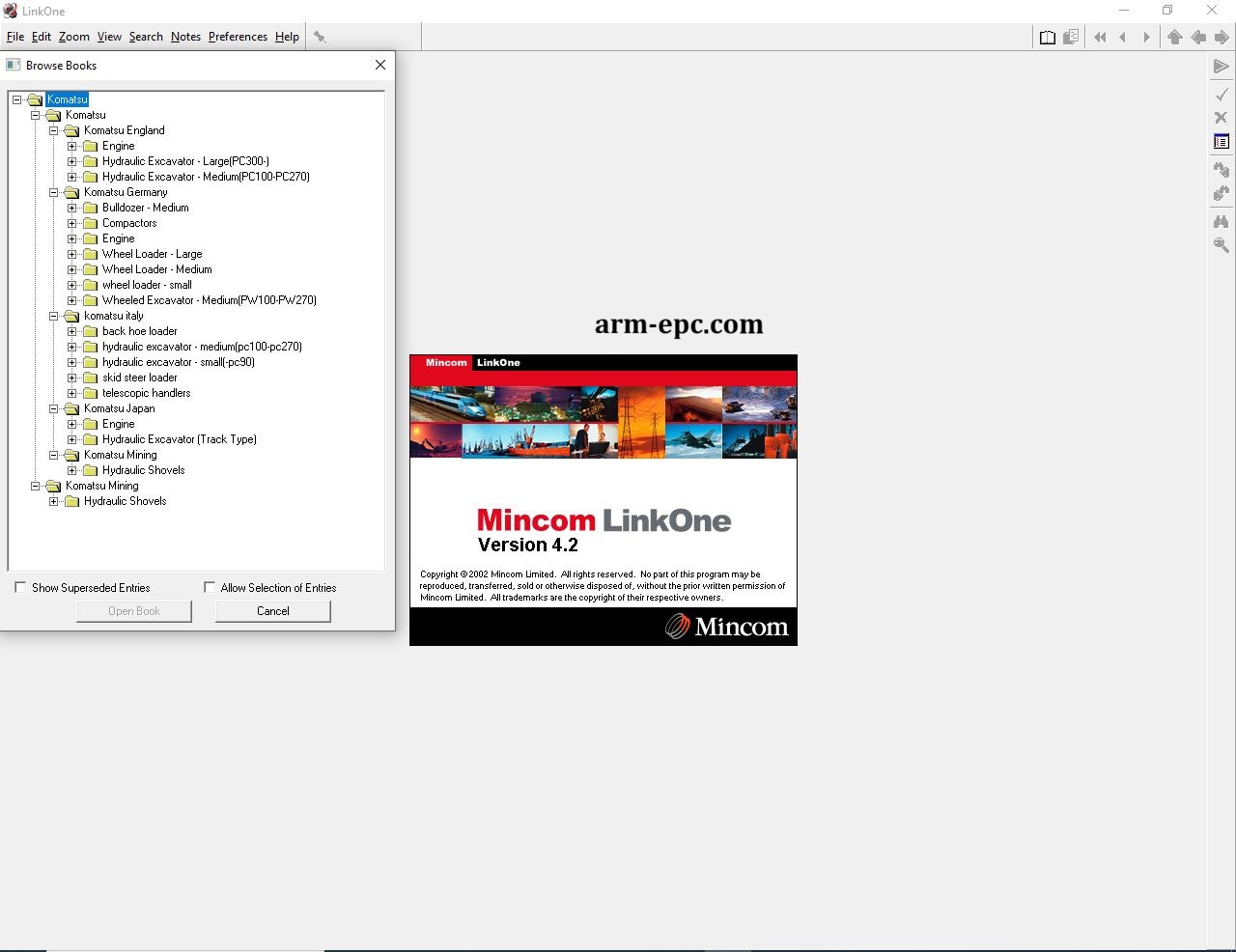
Task: Expand the skid steer loader folder
Action: pyautogui.click(x=71, y=378)
